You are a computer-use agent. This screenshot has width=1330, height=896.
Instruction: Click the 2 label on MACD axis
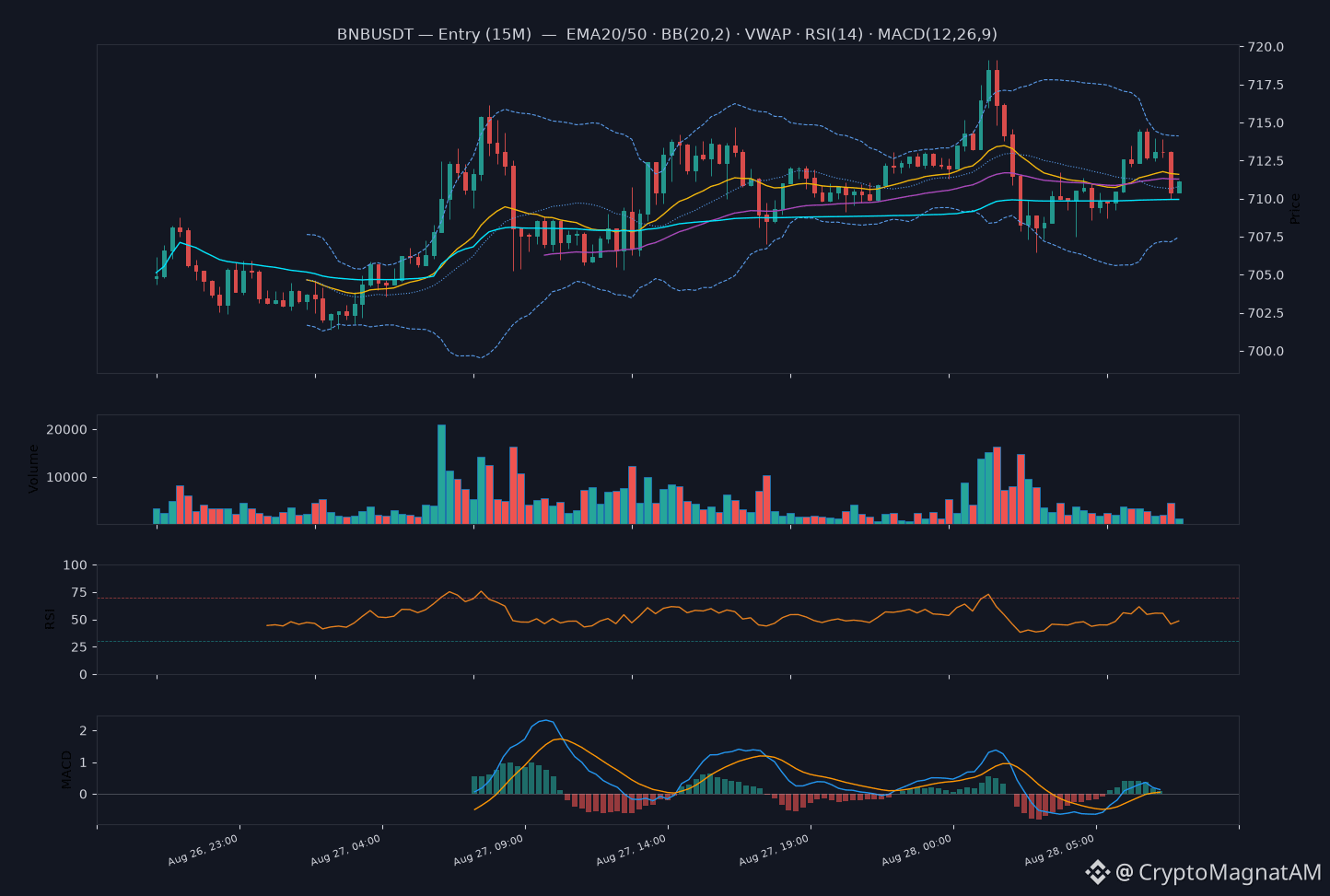point(83,731)
